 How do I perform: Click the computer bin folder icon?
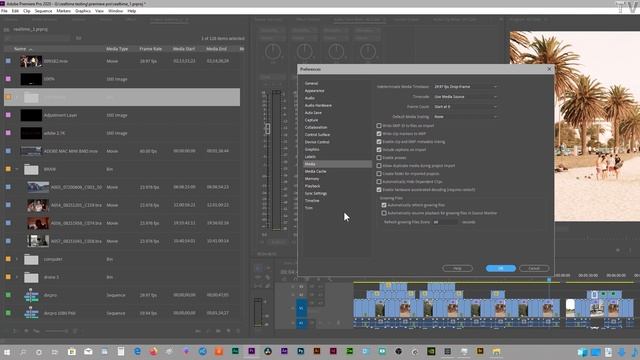tap(31, 259)
